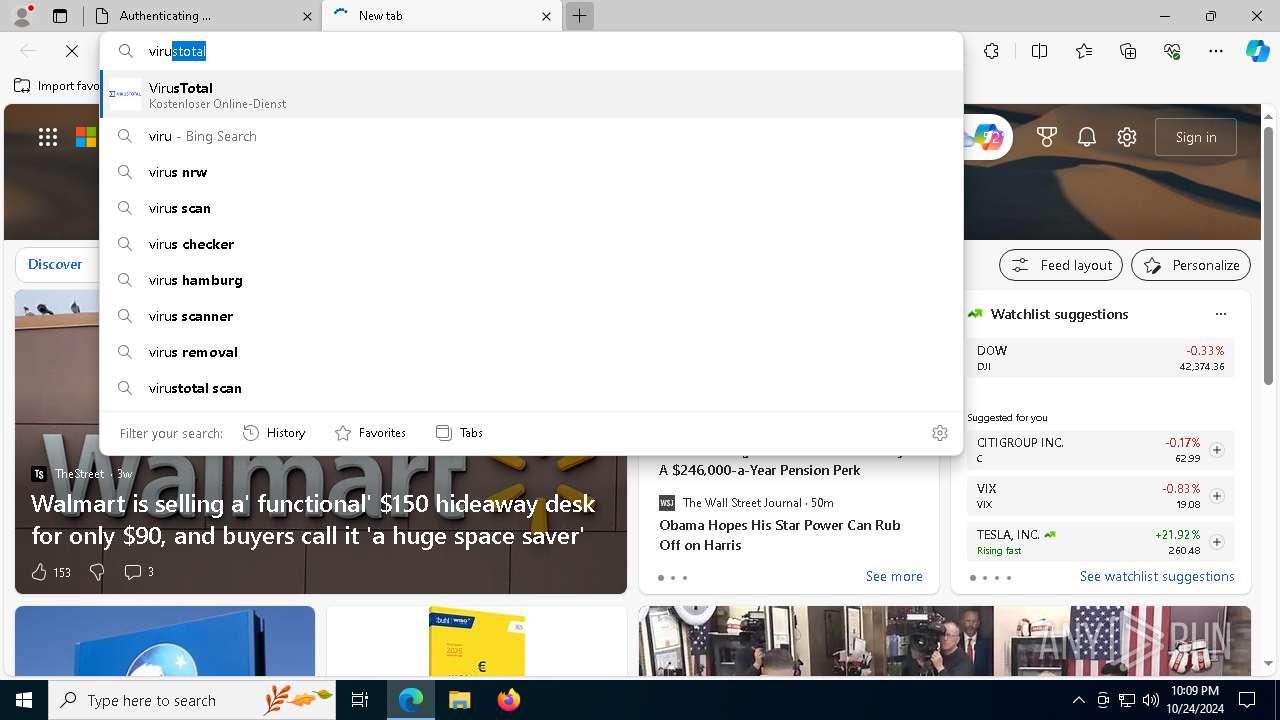Add Citigroup Inc. to watchlist
The height and width of the screenshot is (720, 1280).
pyautogui.click(x=1217, y=450)
